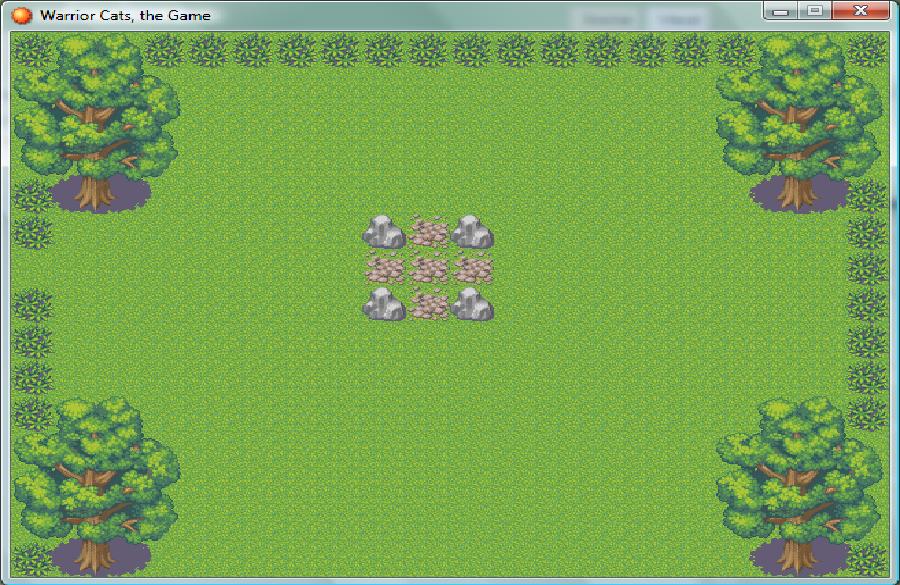Minimize the Warrior Cats game window
The image size is (900, 585).
click(x=781, y=11)
